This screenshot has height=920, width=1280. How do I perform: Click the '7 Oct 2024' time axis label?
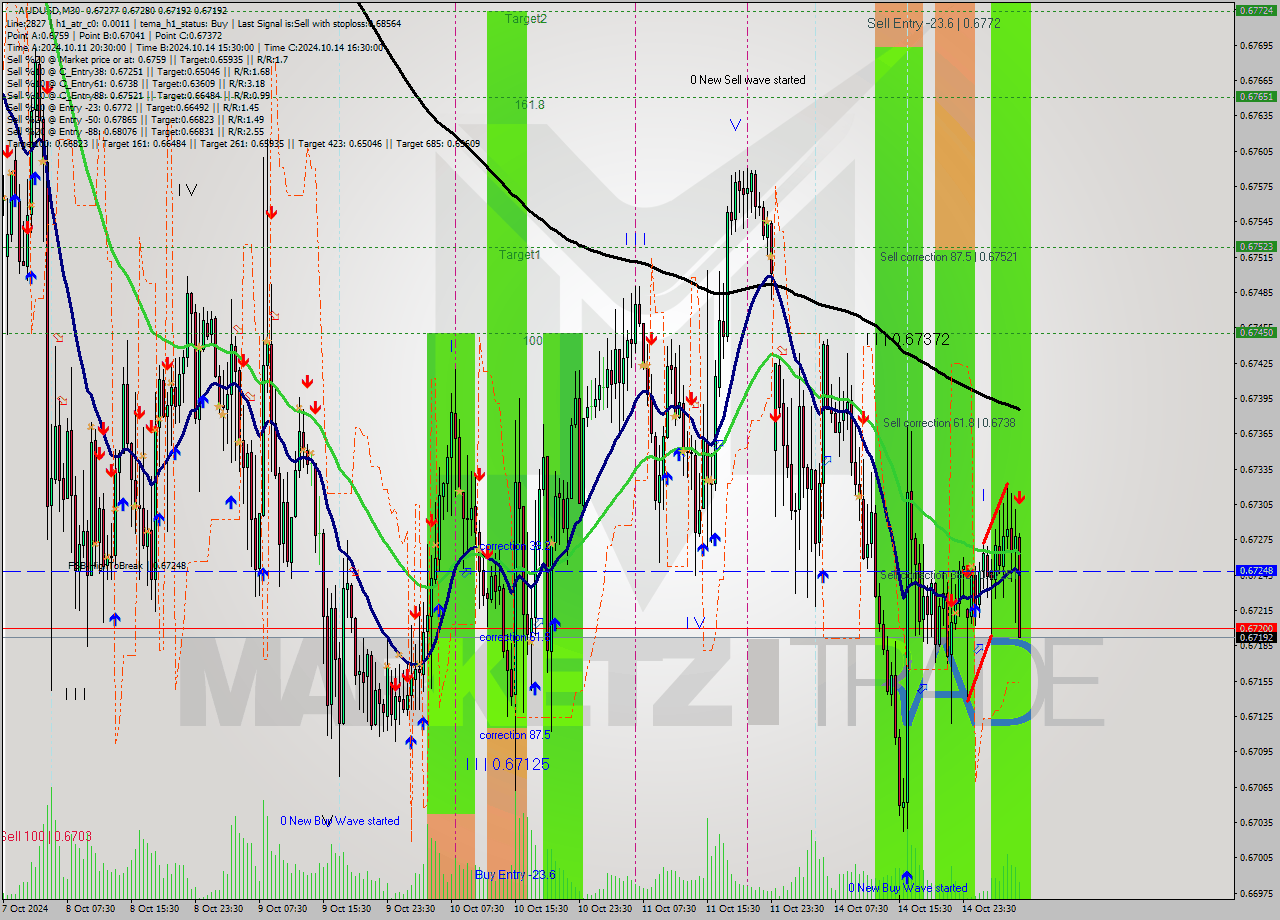coord(25,909)
